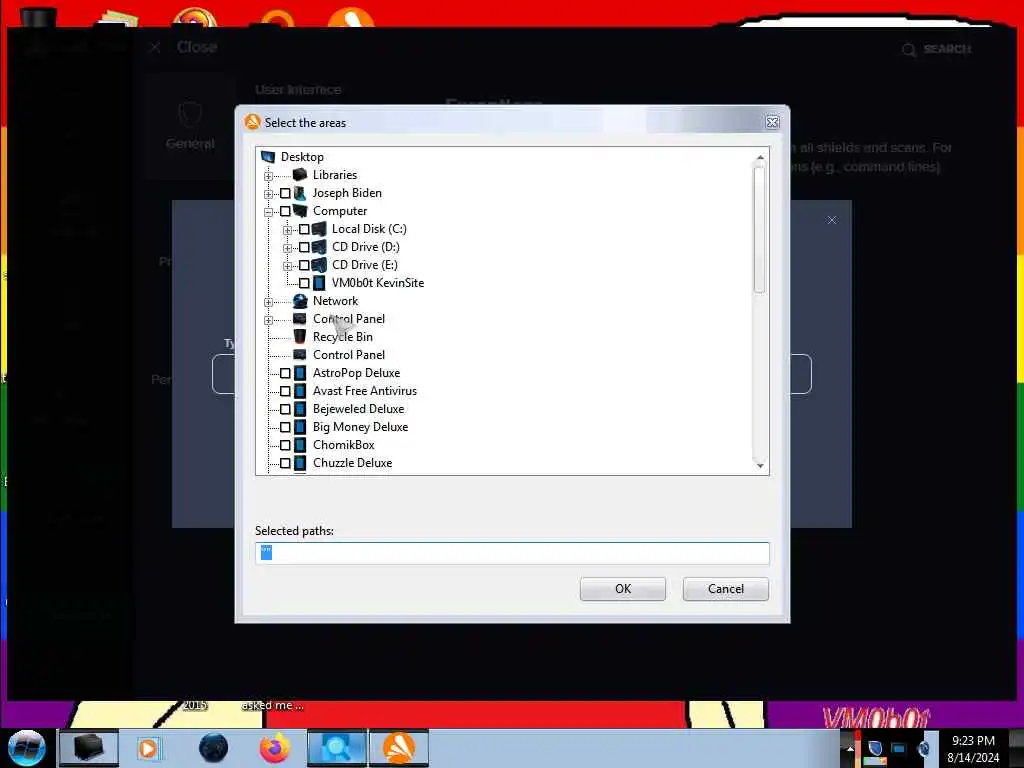Click the security flag tray icon

(x=874, y=748)
